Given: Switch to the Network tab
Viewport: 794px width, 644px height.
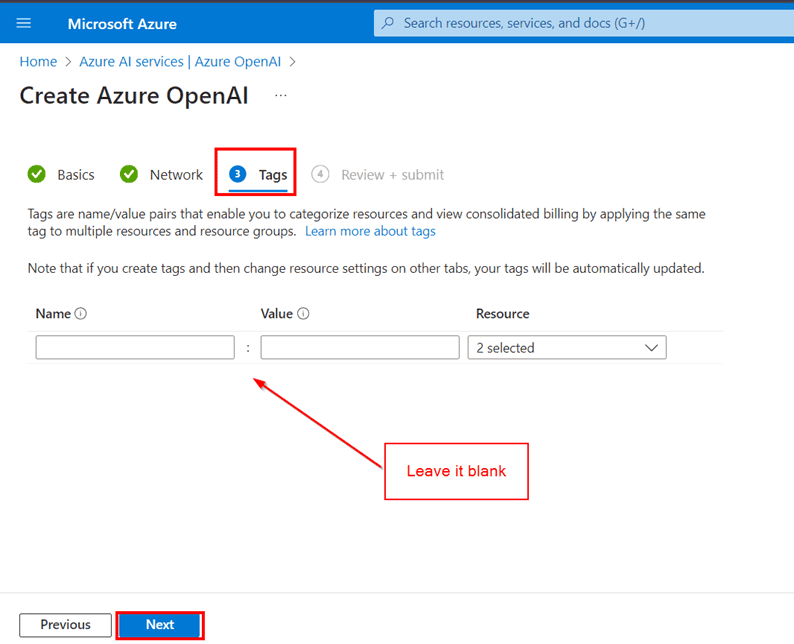Looking at the screenshot, I should click(176, 175).
